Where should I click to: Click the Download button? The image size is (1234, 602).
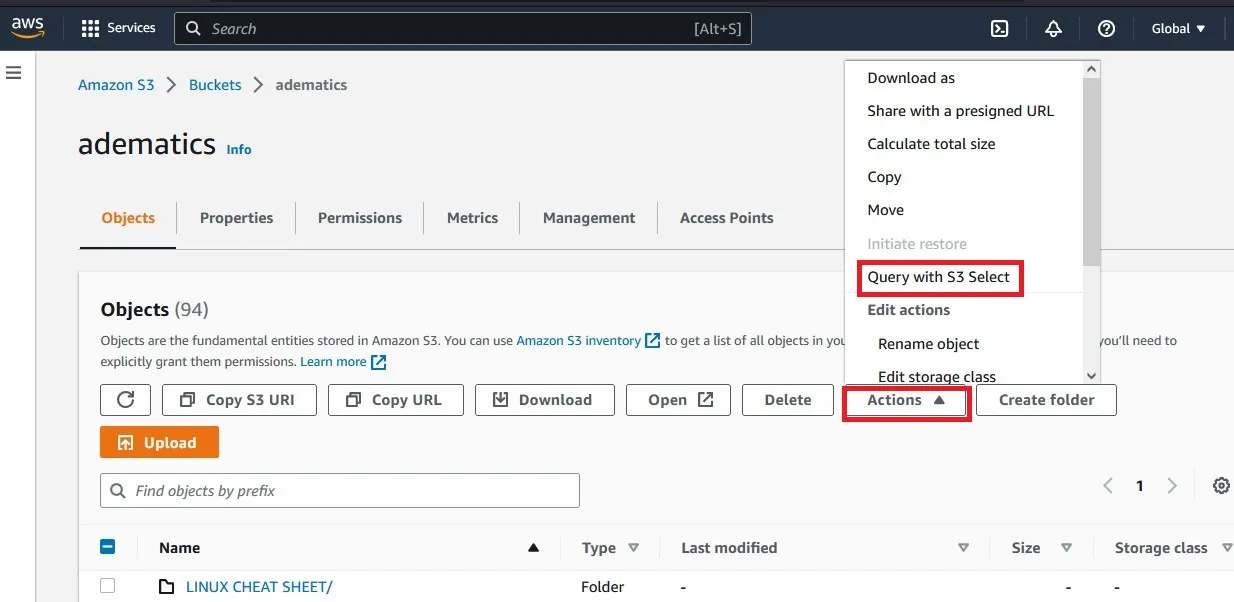tap(545, 400)
